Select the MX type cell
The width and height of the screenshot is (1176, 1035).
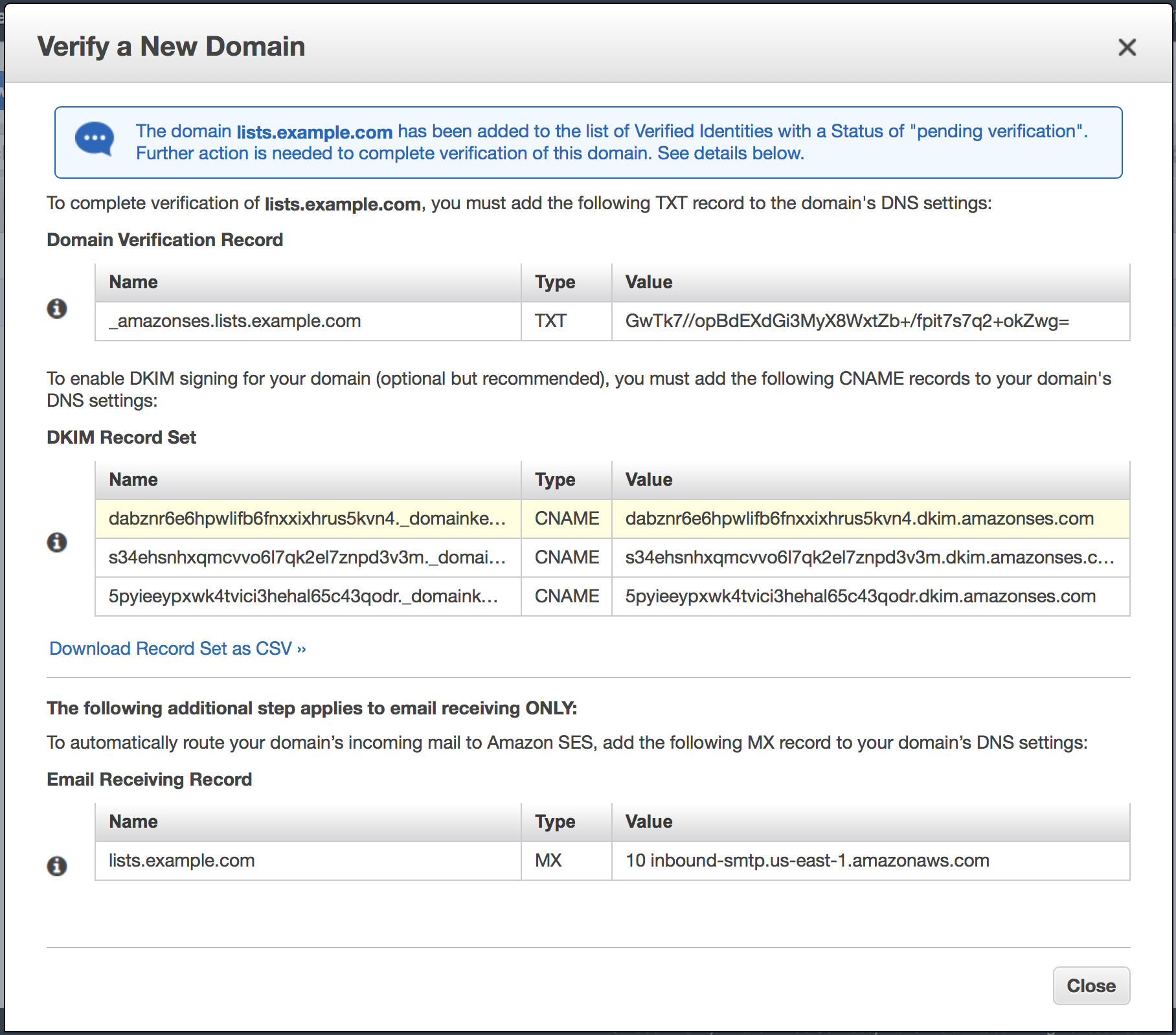tap(567, 861)
